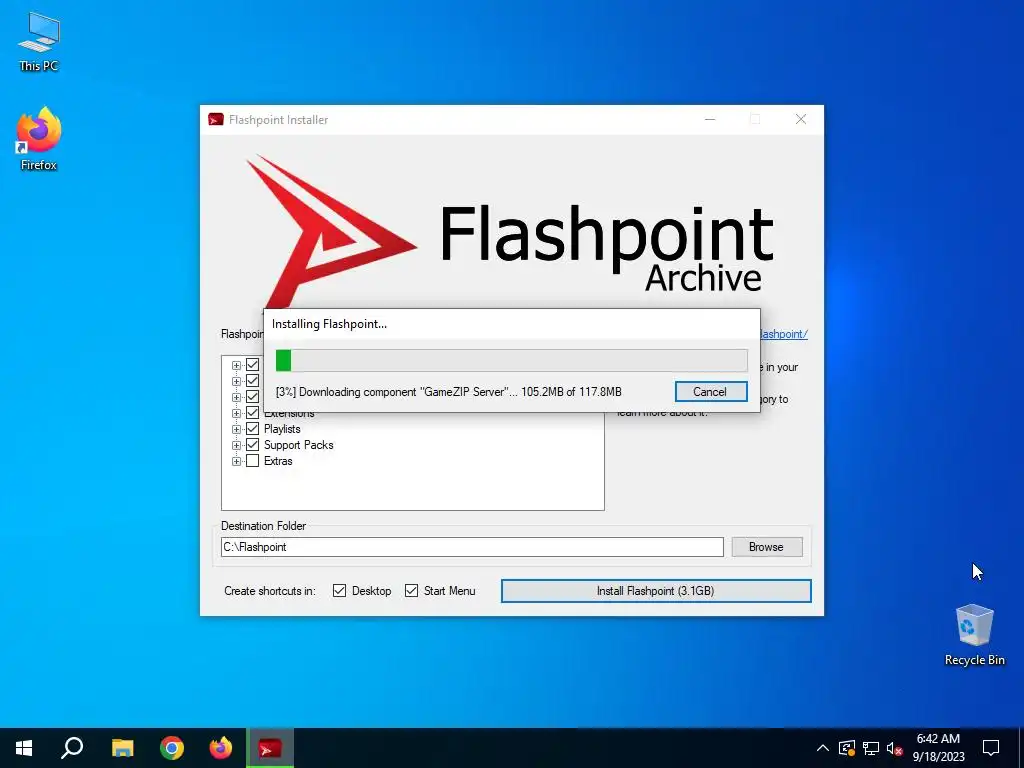The width and height of the screenshot is (1024, 768).
Task: Open the network status tray icon
Action: point(871,748)
